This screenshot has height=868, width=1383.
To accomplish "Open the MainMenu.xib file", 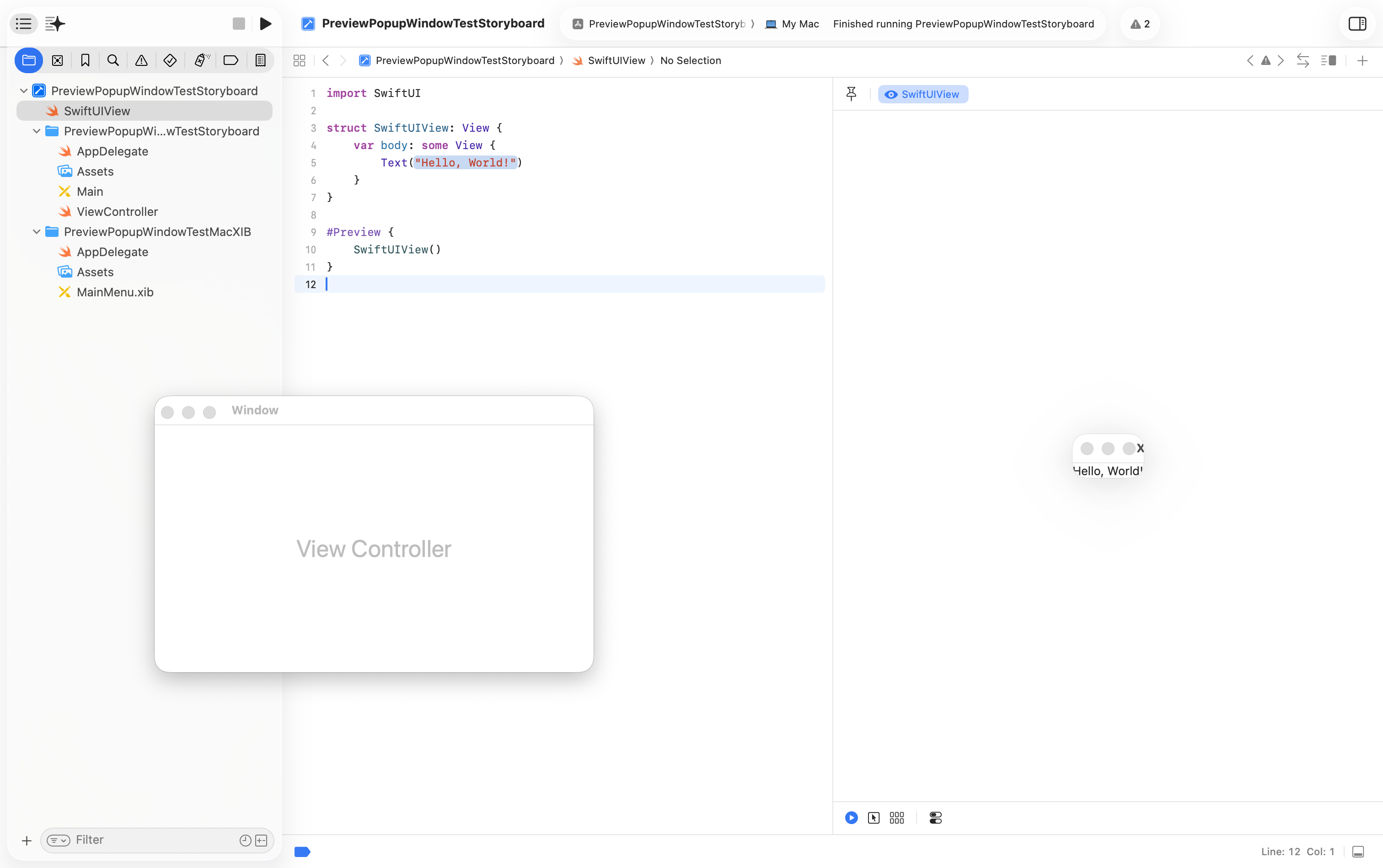I will point(115,292).
